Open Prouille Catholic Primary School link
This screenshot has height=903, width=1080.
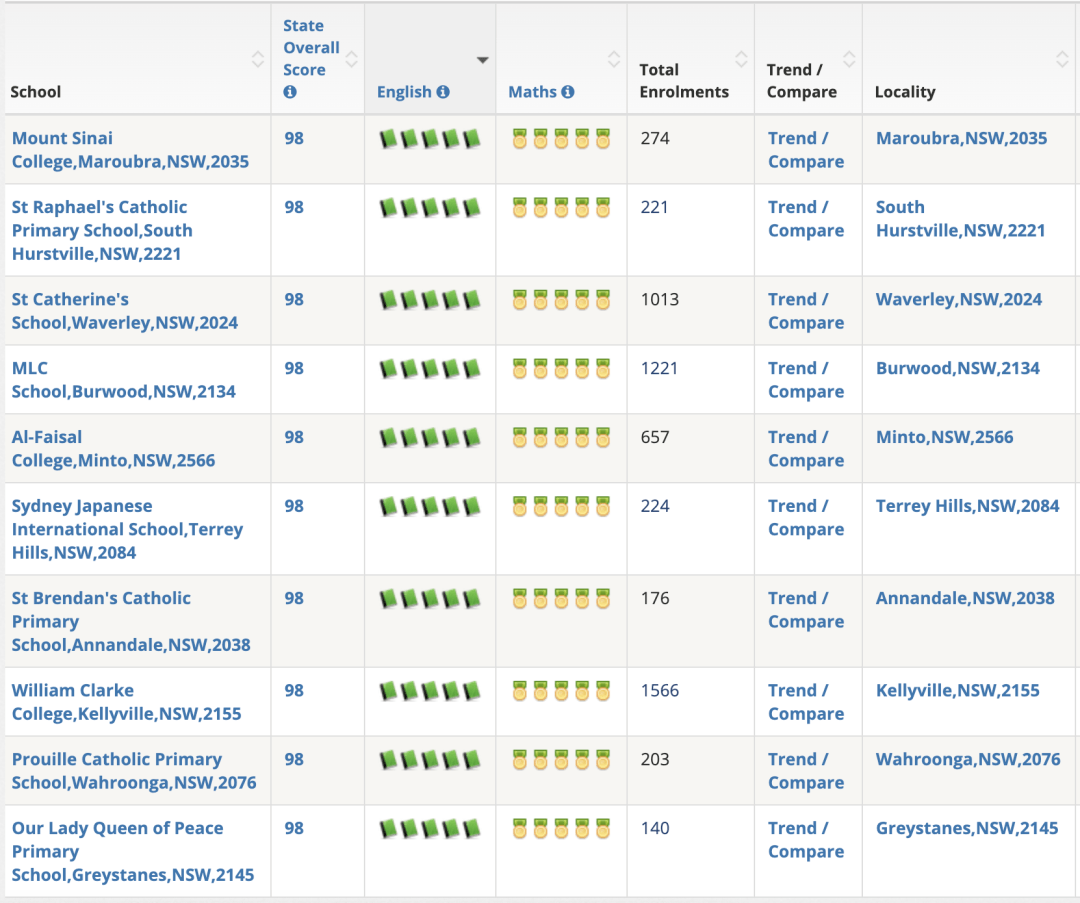pyautogui.click(x=134, y=771)
